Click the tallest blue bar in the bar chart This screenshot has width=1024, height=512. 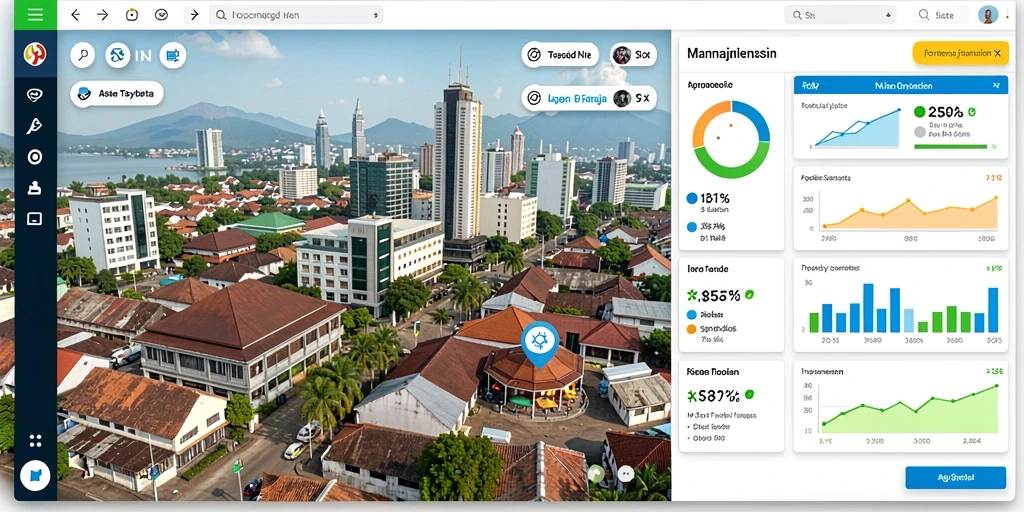[868, 308]
